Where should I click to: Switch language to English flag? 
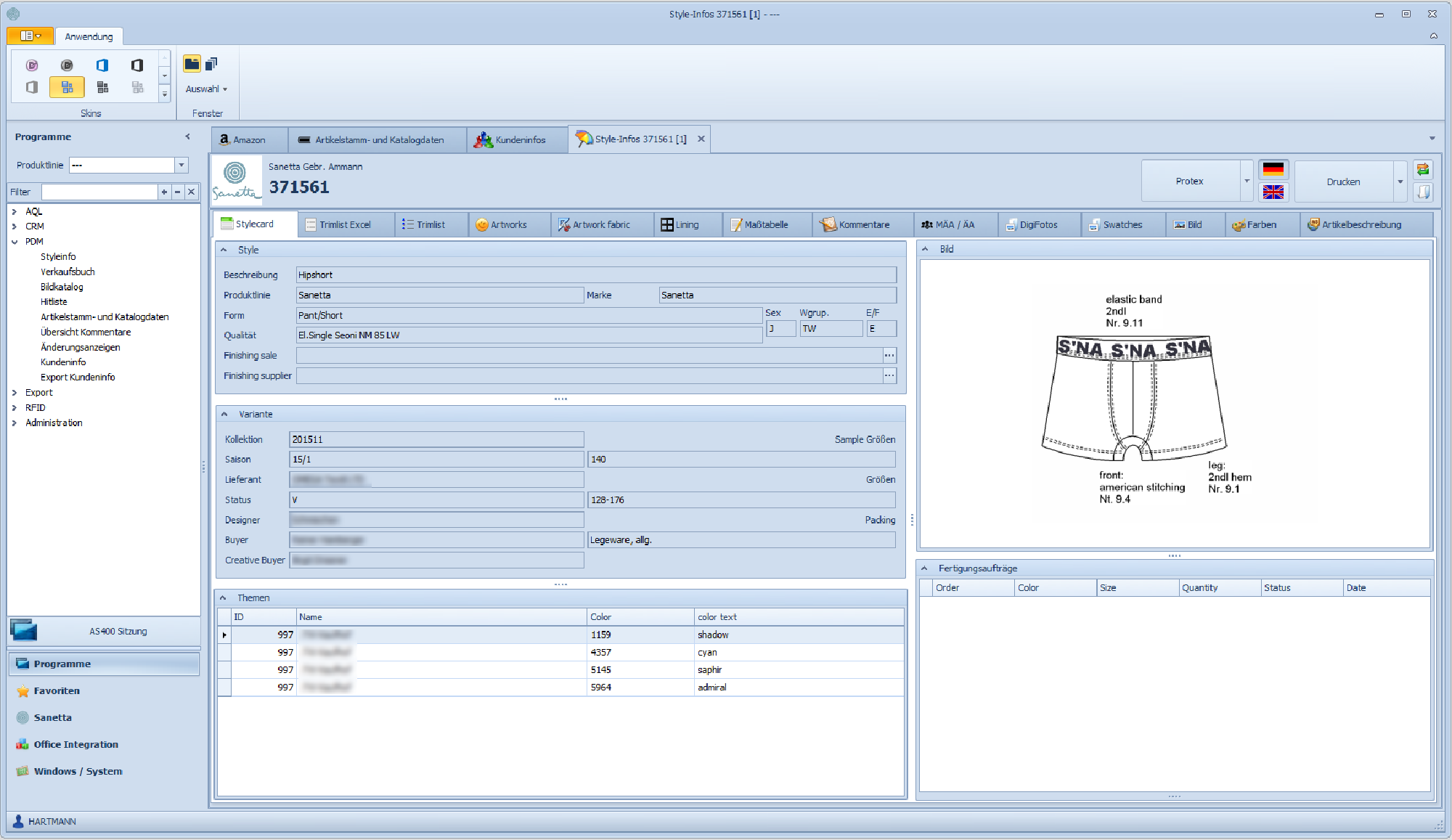[x=1273, y=192]
